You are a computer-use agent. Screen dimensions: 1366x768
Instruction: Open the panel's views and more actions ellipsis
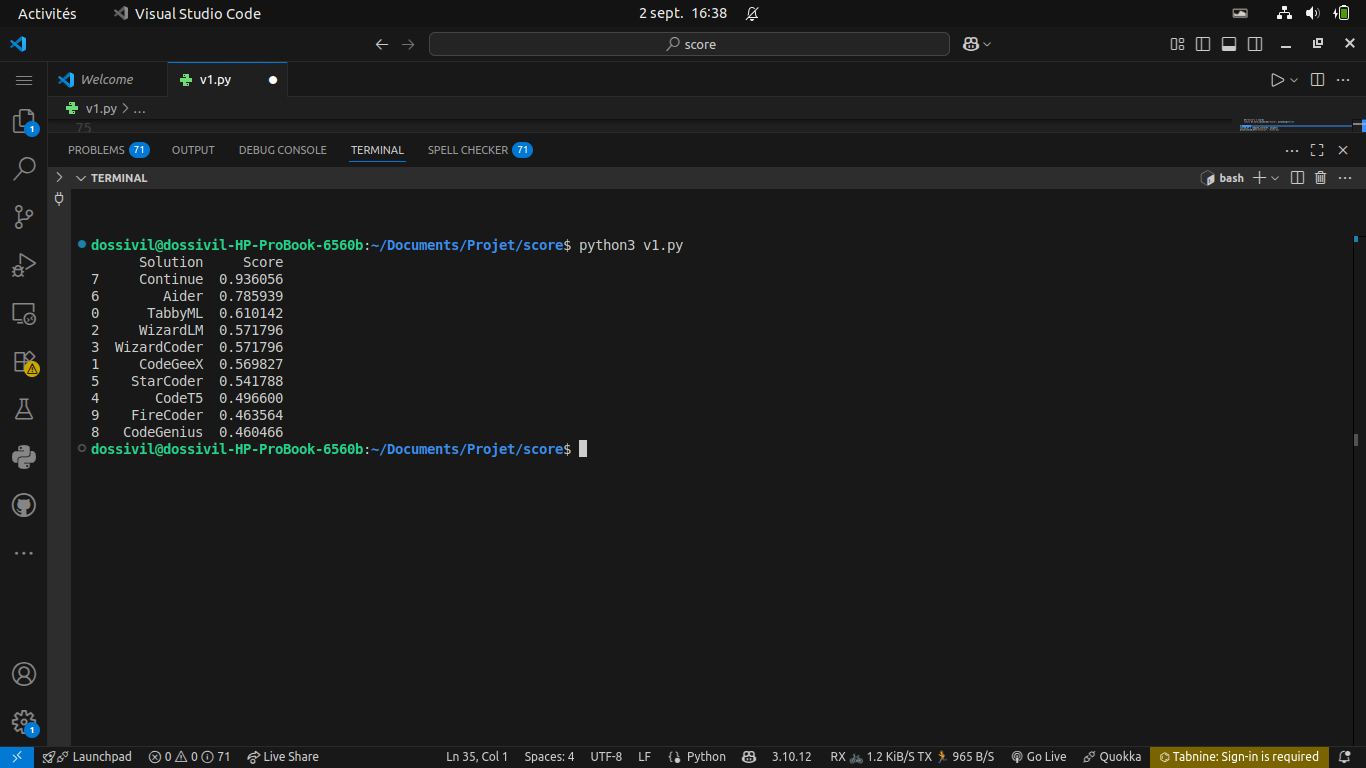[x=1292, y=150]
